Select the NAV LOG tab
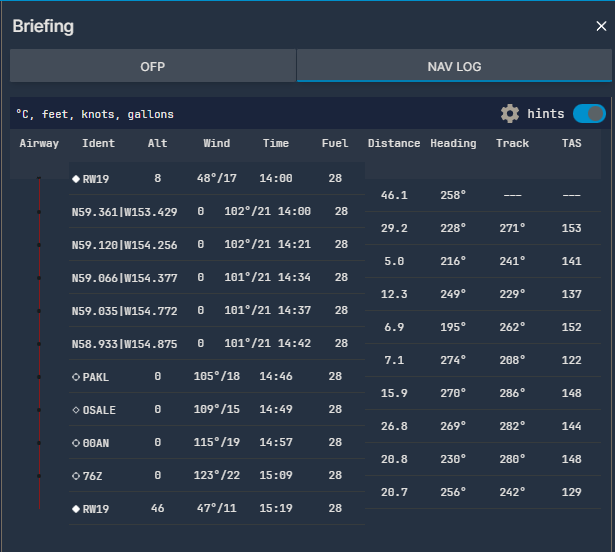This screenshot has width=615, height=552. coord(454,67)
